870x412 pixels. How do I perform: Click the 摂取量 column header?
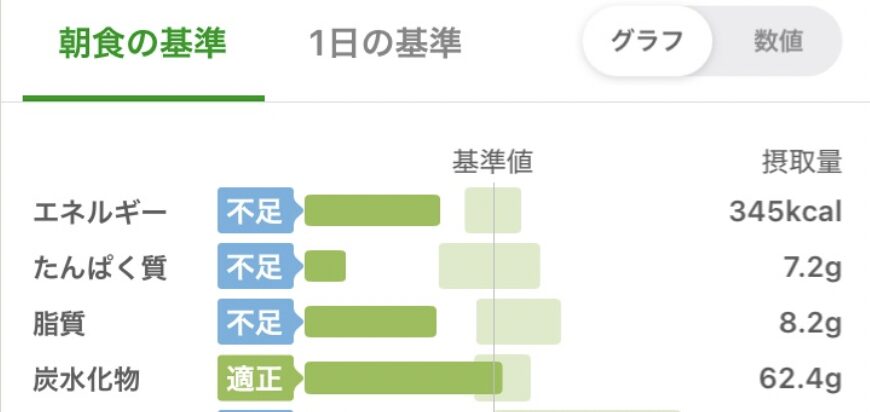coord(802,162)
